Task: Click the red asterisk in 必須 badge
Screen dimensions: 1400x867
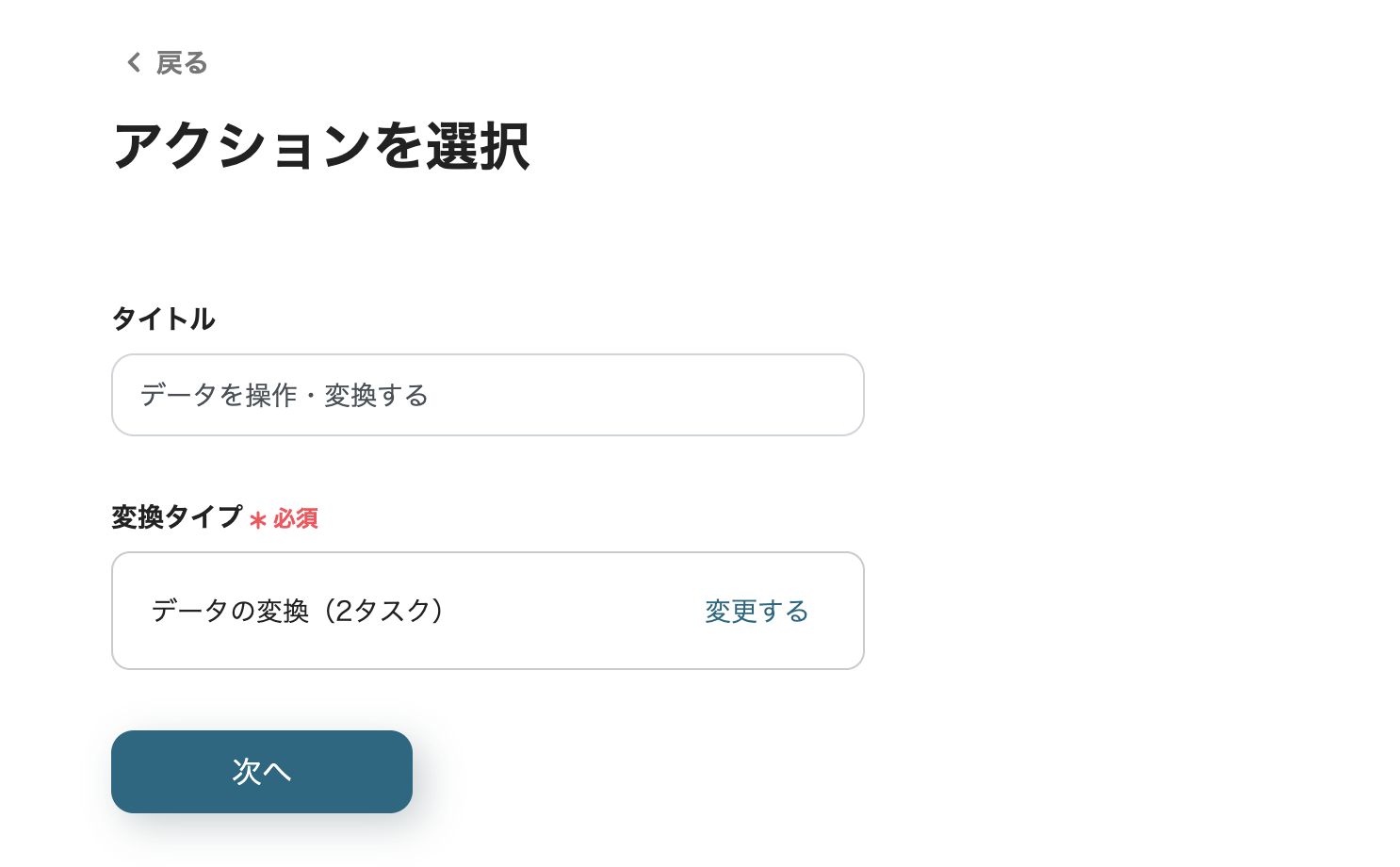Action: [257, 519]
